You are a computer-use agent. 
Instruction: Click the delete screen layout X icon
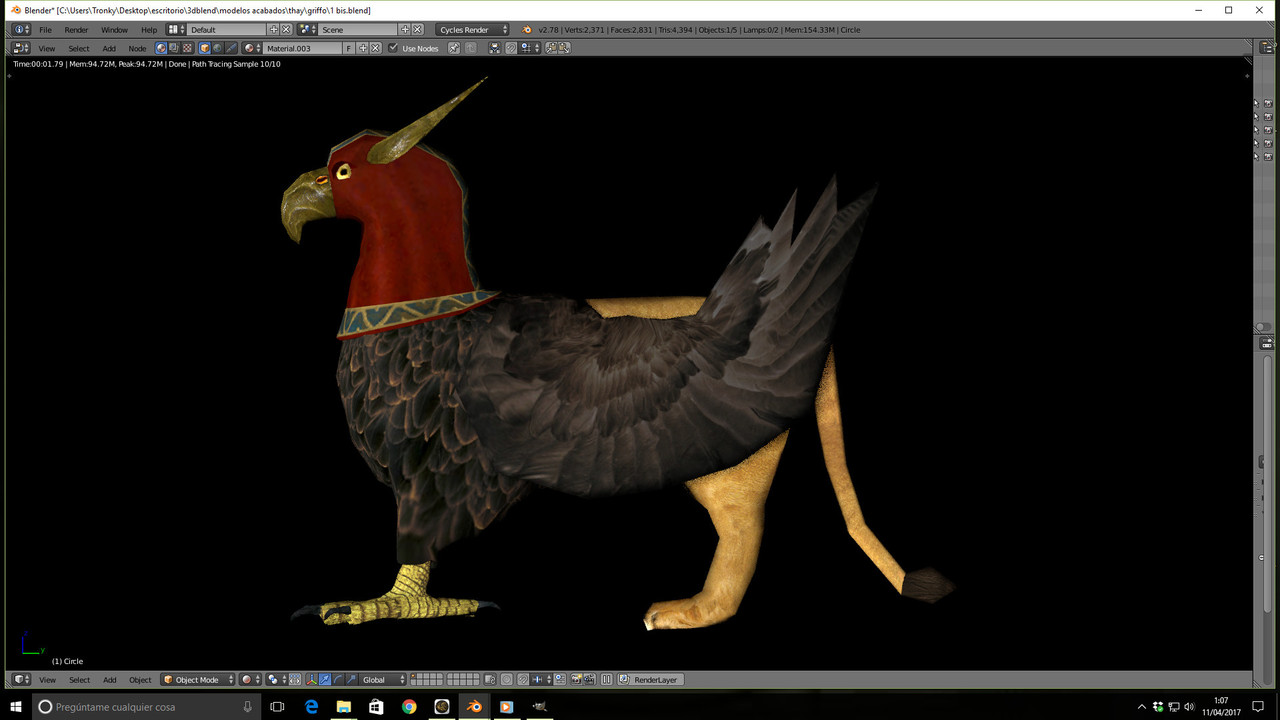(x=286, y=30)
